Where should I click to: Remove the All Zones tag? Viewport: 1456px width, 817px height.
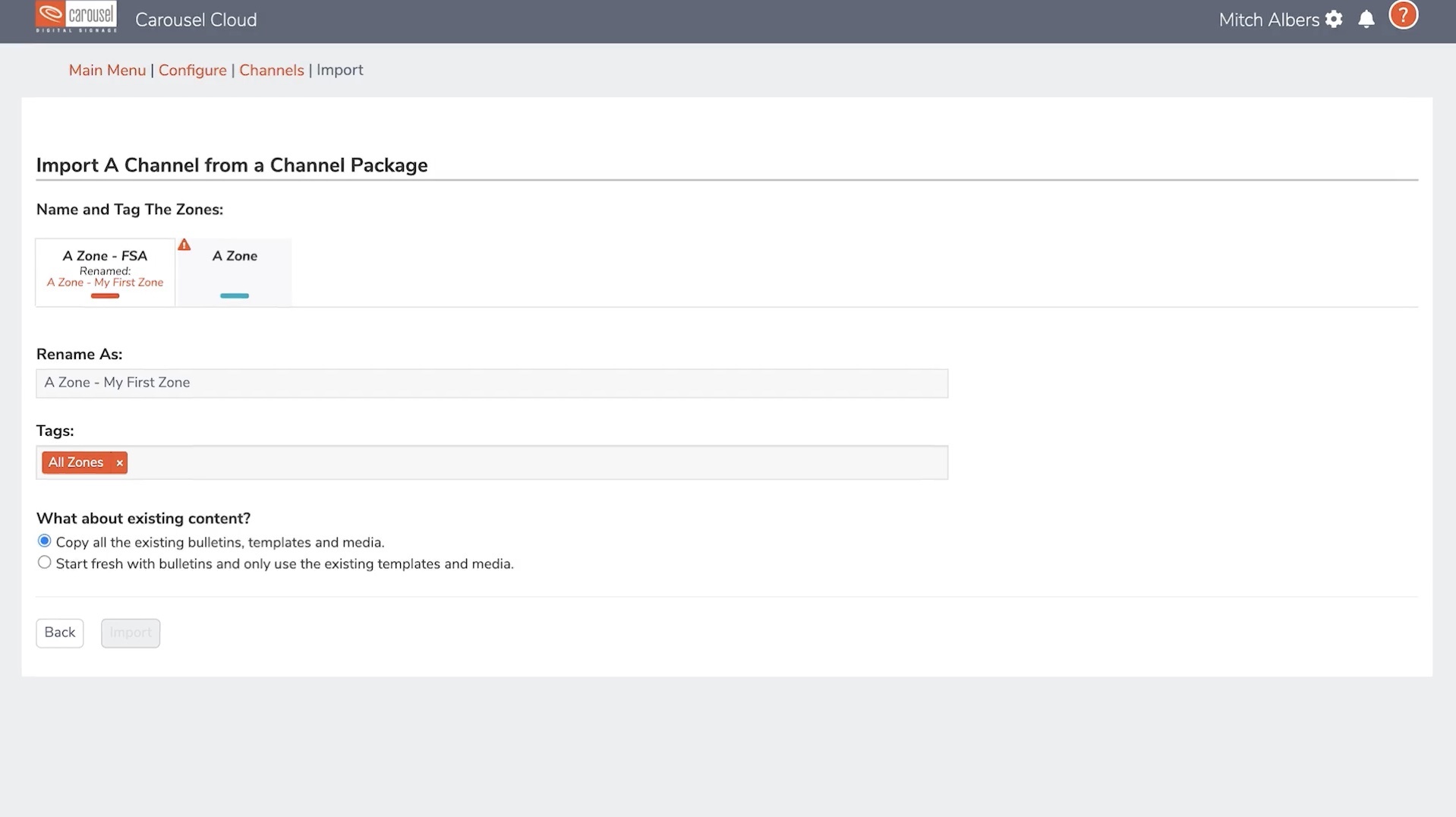click(x=120, y=463)
